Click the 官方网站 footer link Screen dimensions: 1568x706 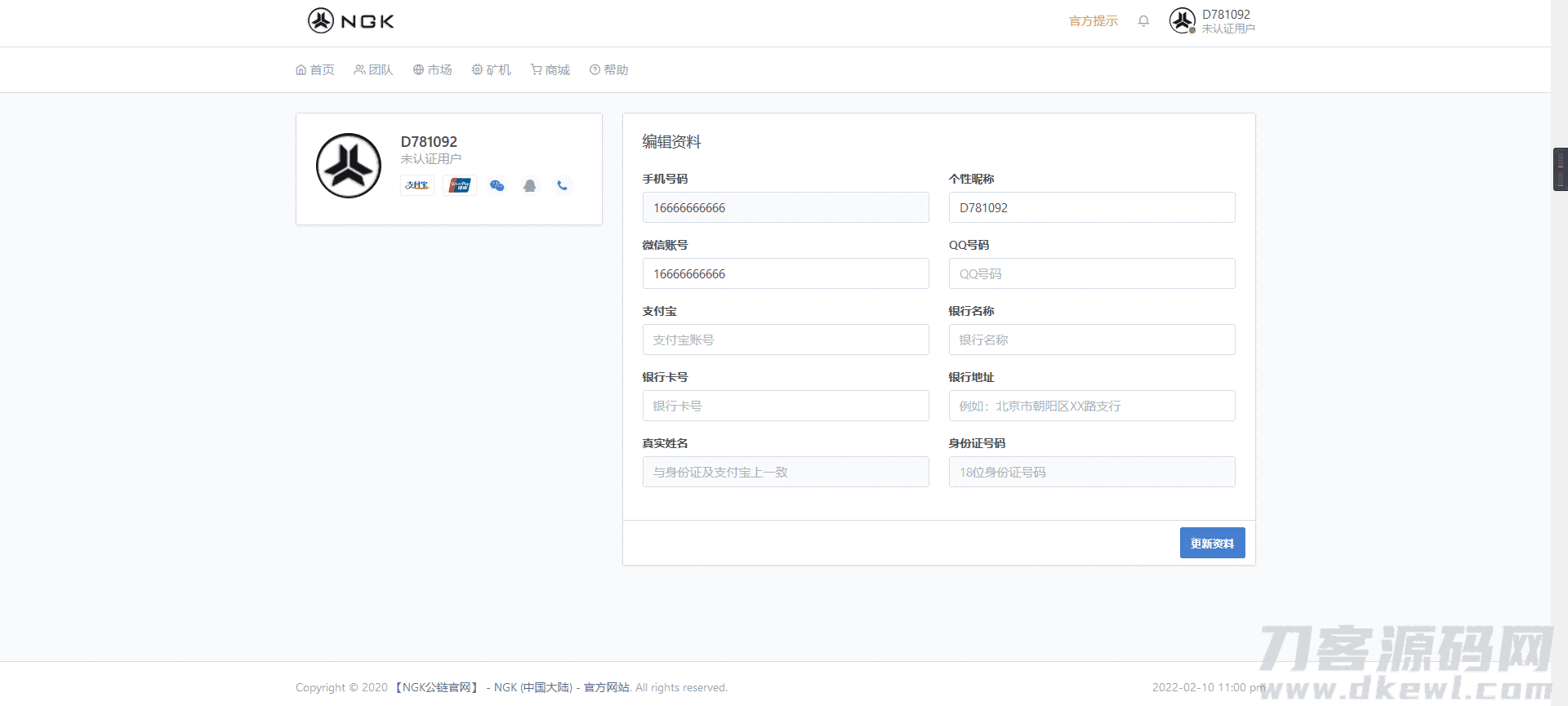point(606,687)
